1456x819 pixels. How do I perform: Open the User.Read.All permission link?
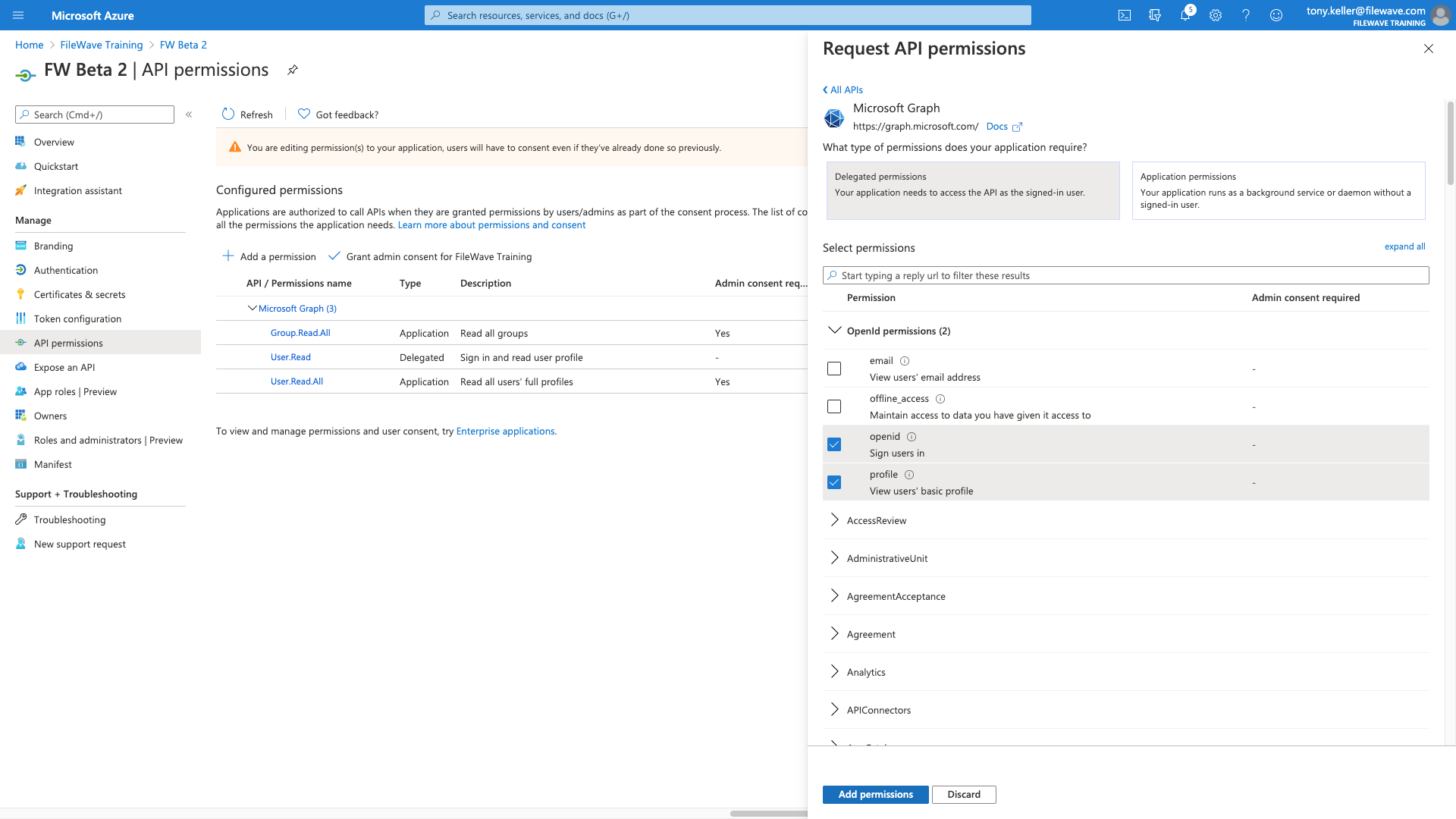297,381
